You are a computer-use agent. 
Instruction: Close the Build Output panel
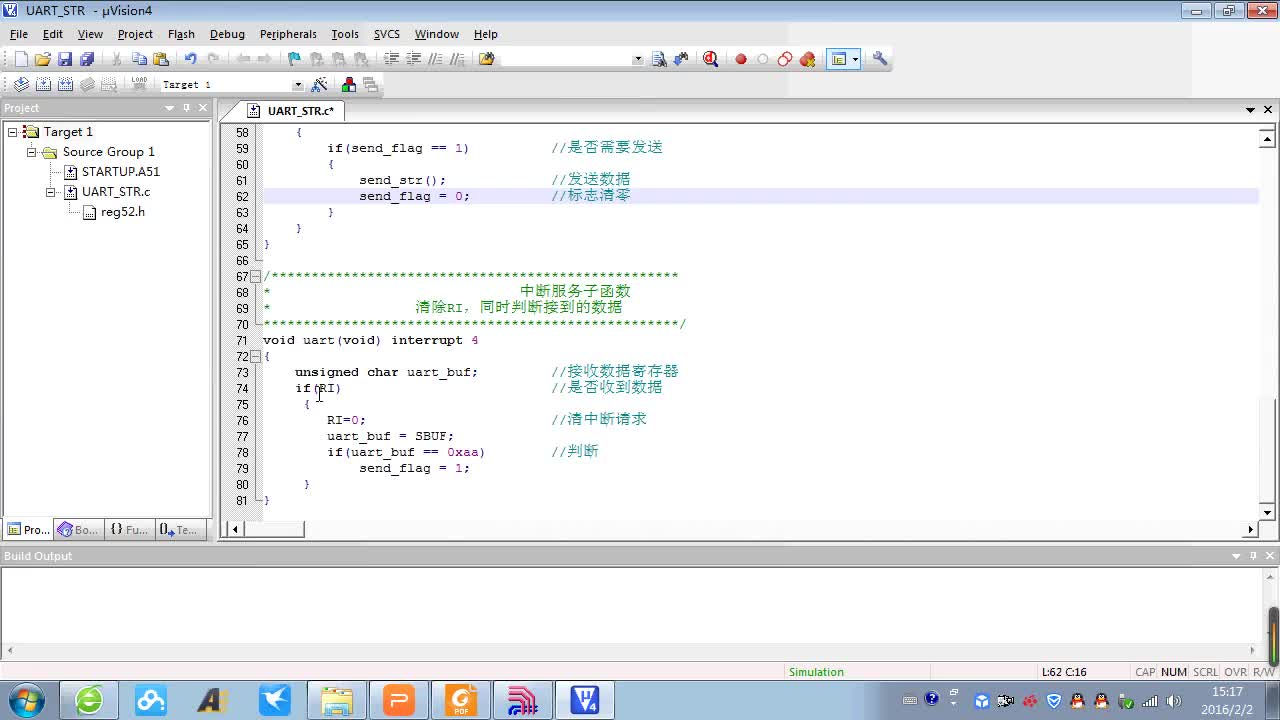click(1270, 556)
